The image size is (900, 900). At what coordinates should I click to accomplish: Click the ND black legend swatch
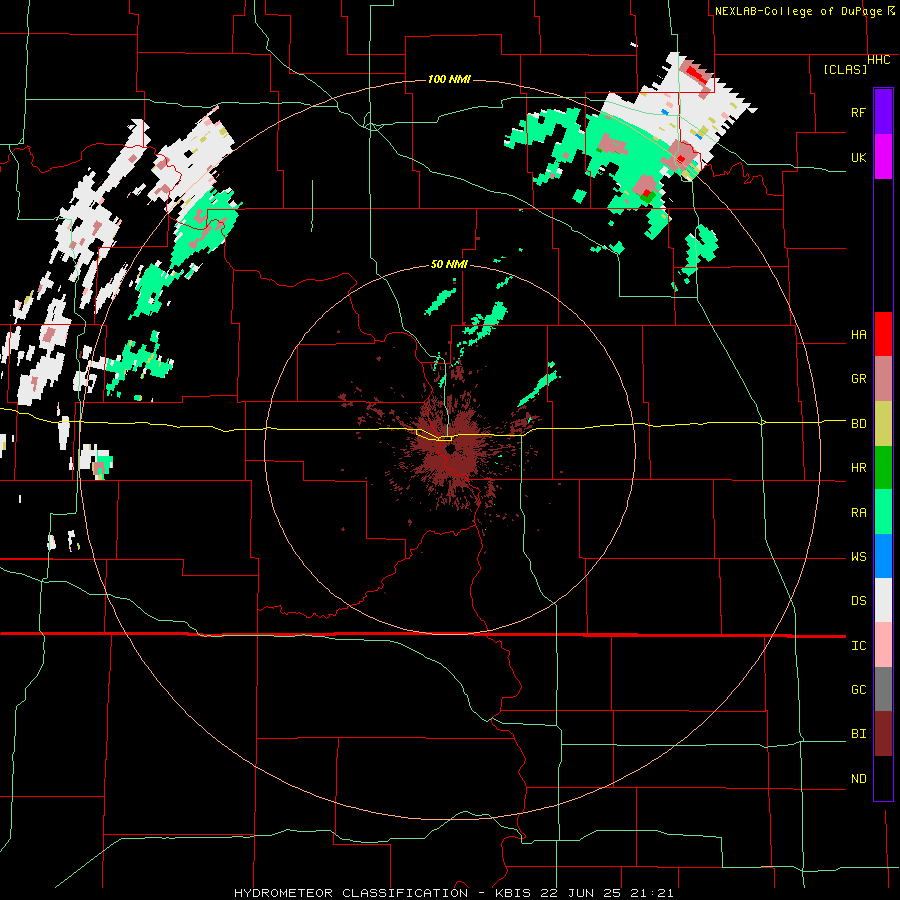[883, 778]
